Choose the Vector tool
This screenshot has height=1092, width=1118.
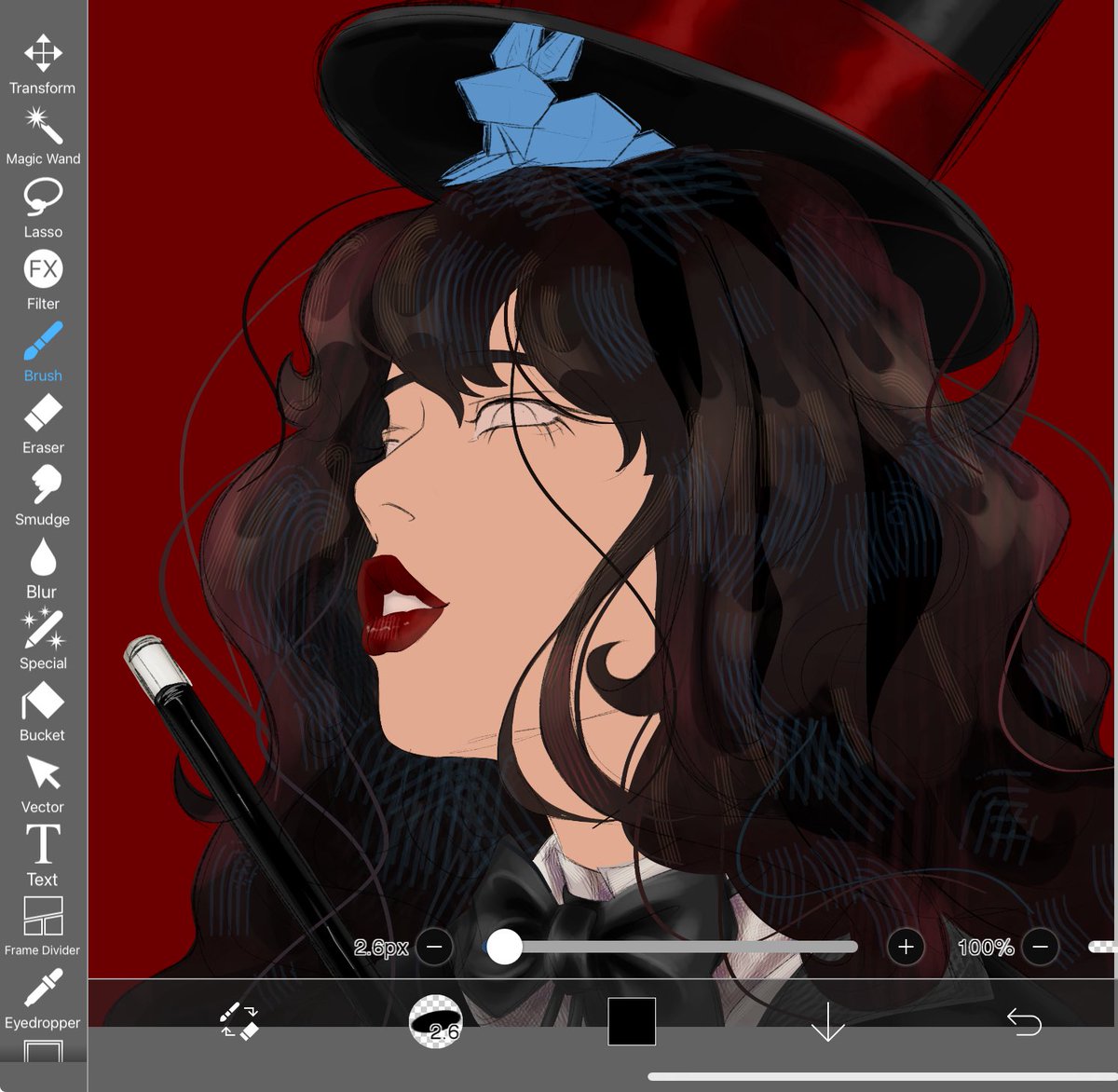43,785
